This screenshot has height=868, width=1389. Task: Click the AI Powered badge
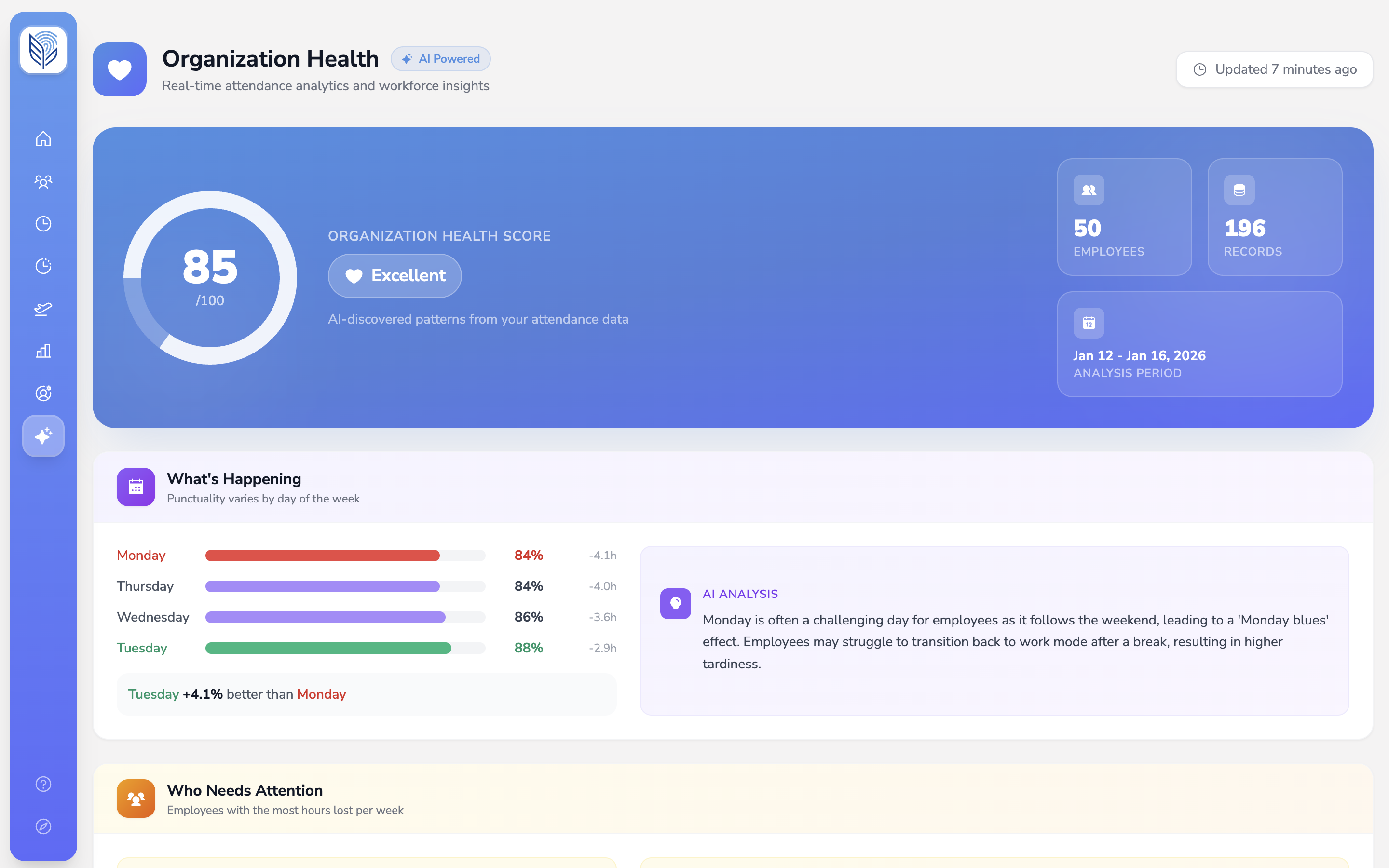(441, 59)
